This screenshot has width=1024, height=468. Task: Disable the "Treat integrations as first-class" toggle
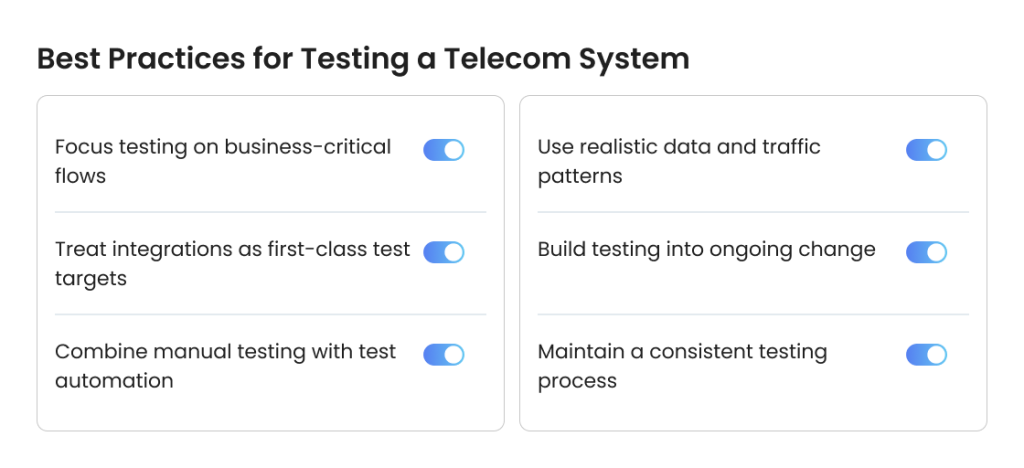(444, 252)
